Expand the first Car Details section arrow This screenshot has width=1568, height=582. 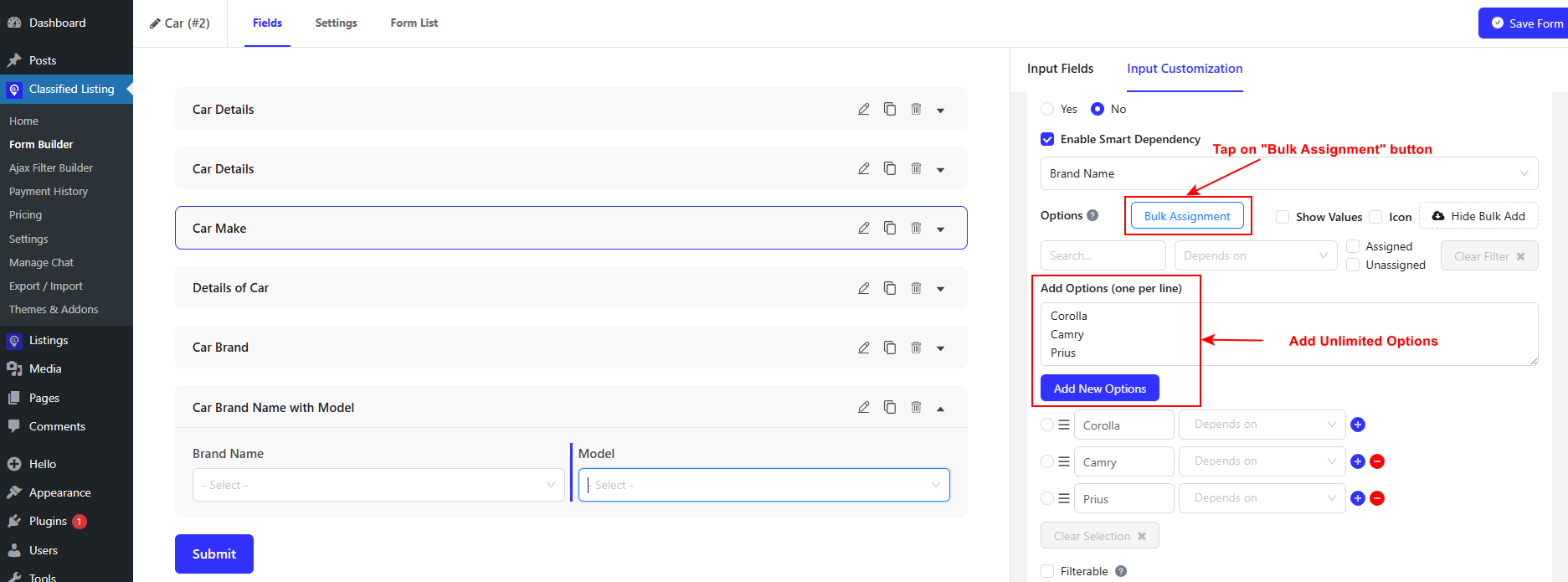click(x=940, y=110)
